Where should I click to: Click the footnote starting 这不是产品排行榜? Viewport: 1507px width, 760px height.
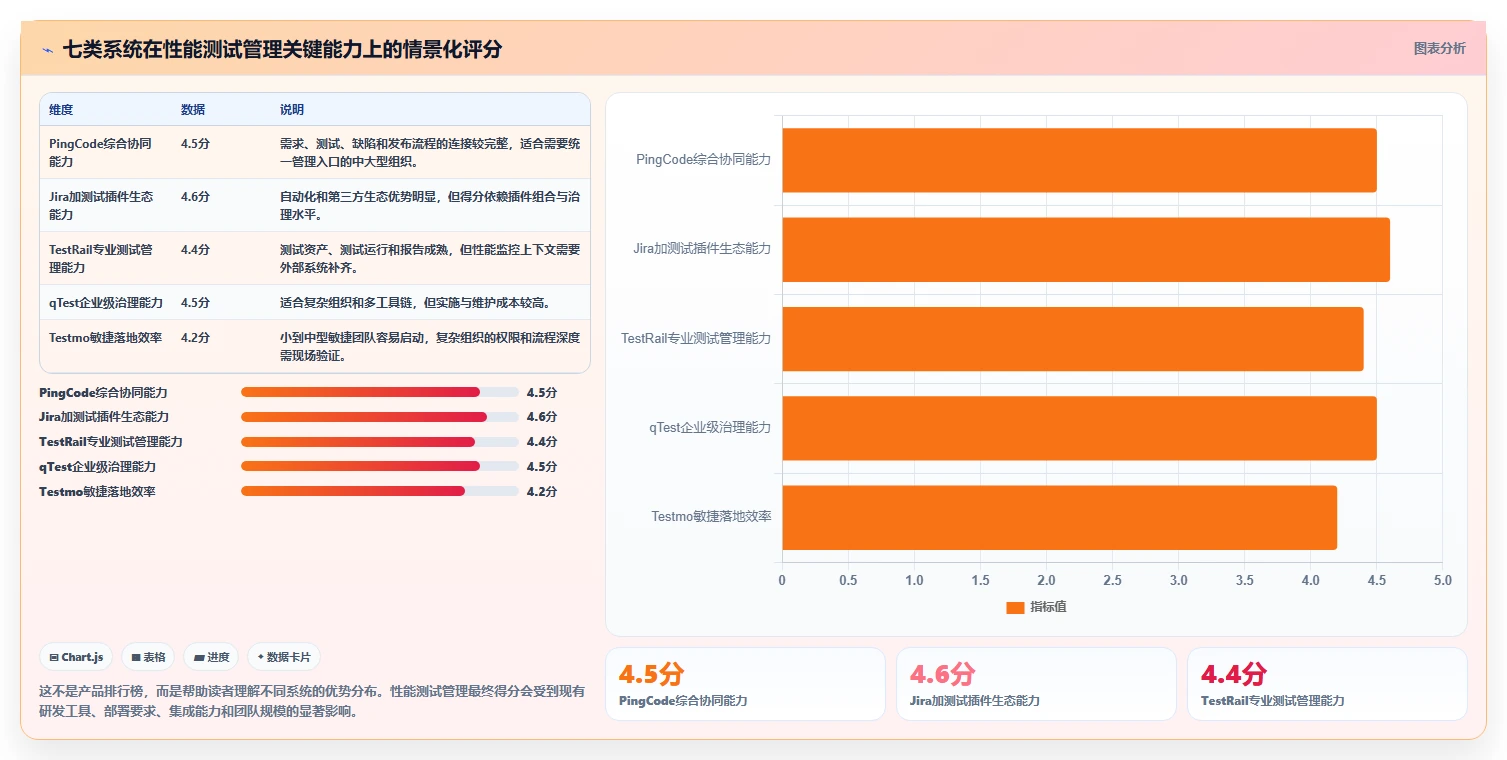pyautogui.click(x=312, y=701)
